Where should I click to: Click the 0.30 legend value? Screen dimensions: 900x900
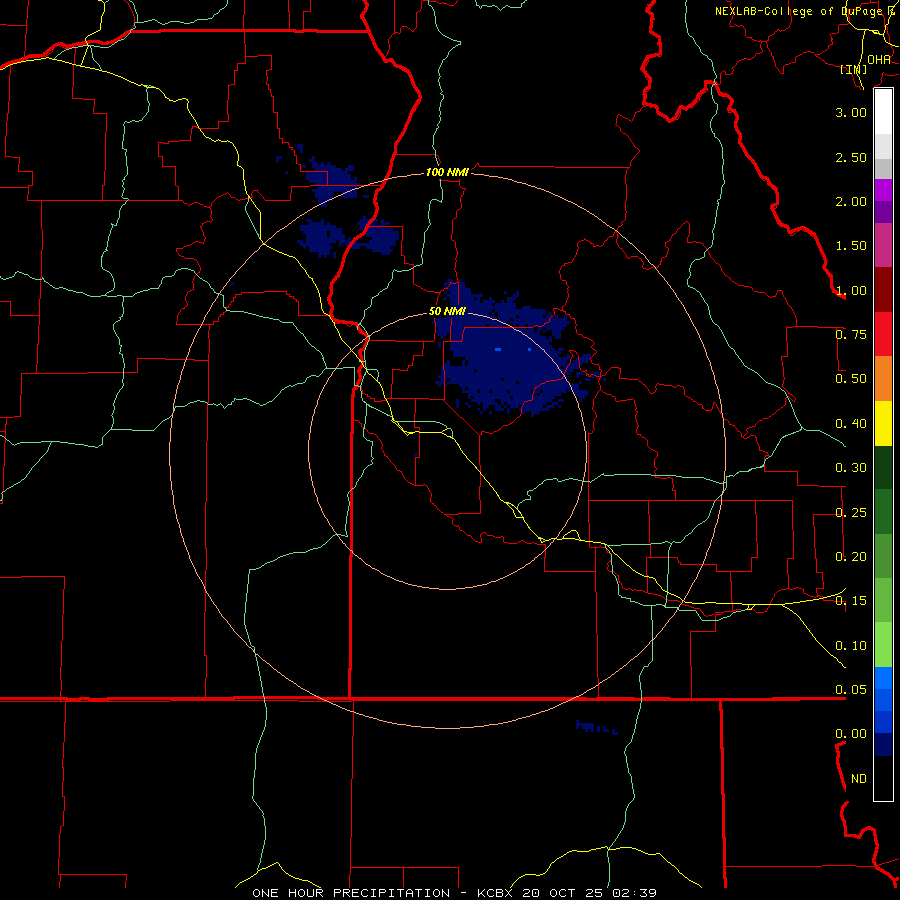pos(851,468)
